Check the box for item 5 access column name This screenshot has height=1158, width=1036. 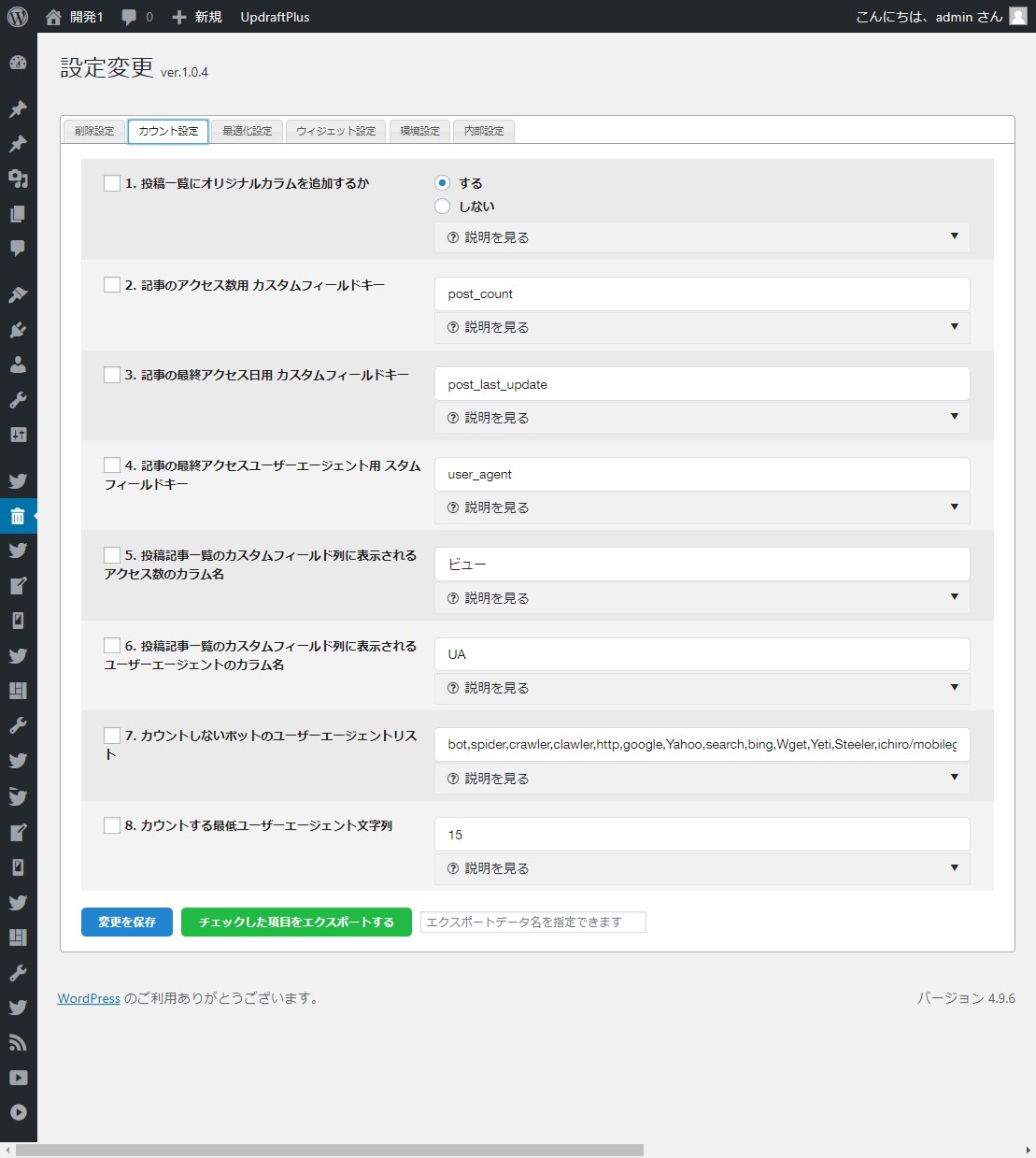tap(112, 555)
